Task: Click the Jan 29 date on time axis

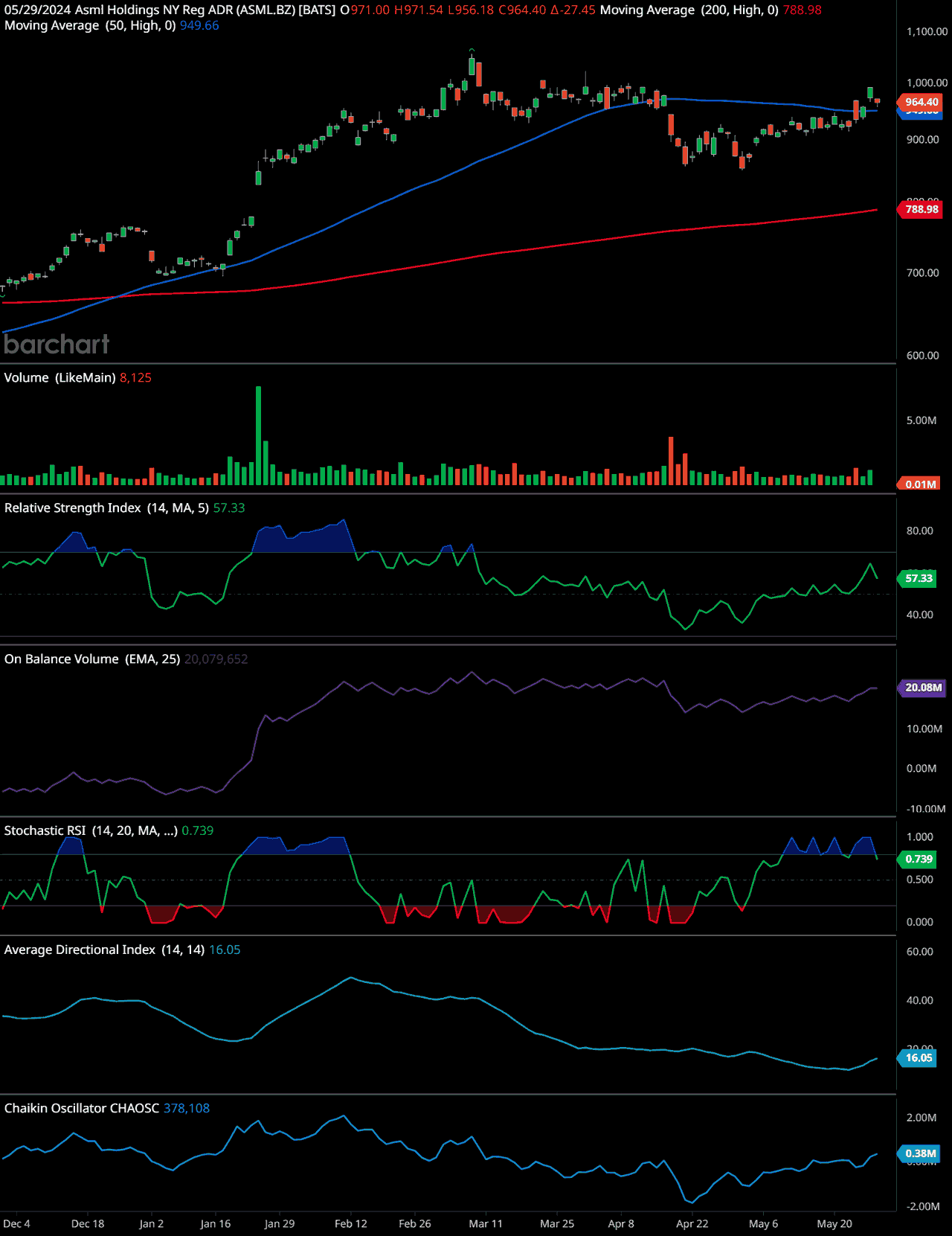Action: pos(280,1223)
